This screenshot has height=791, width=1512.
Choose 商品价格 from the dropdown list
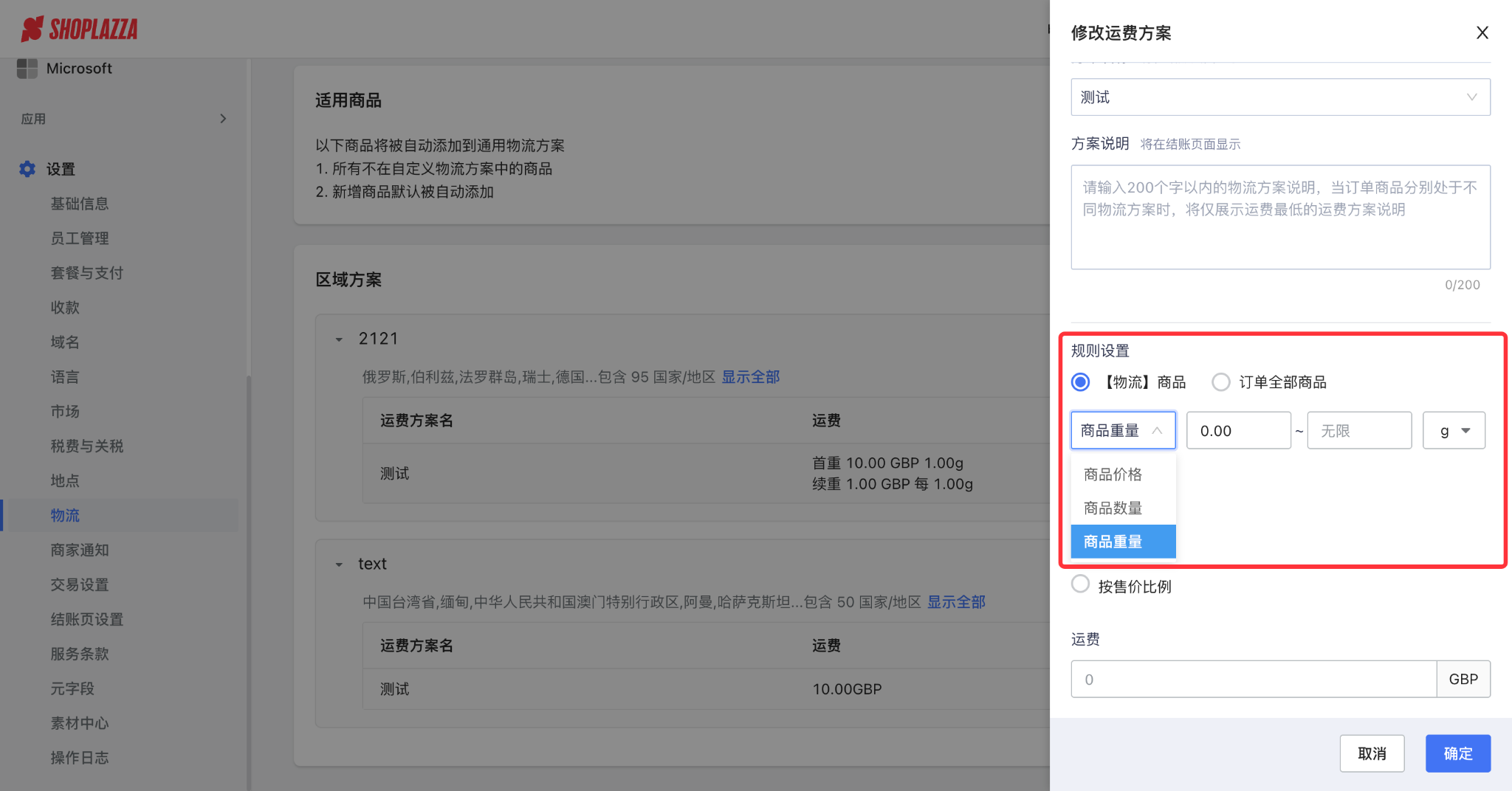tap(1113, 474)
